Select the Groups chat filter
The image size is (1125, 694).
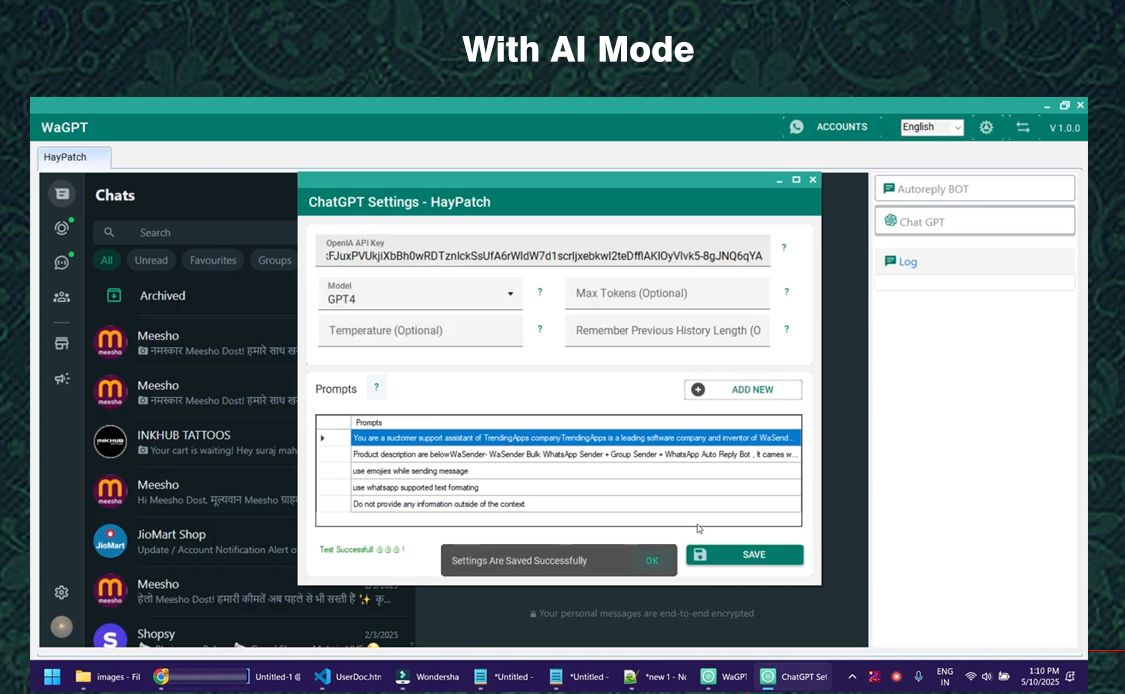[x=275, y=261]
